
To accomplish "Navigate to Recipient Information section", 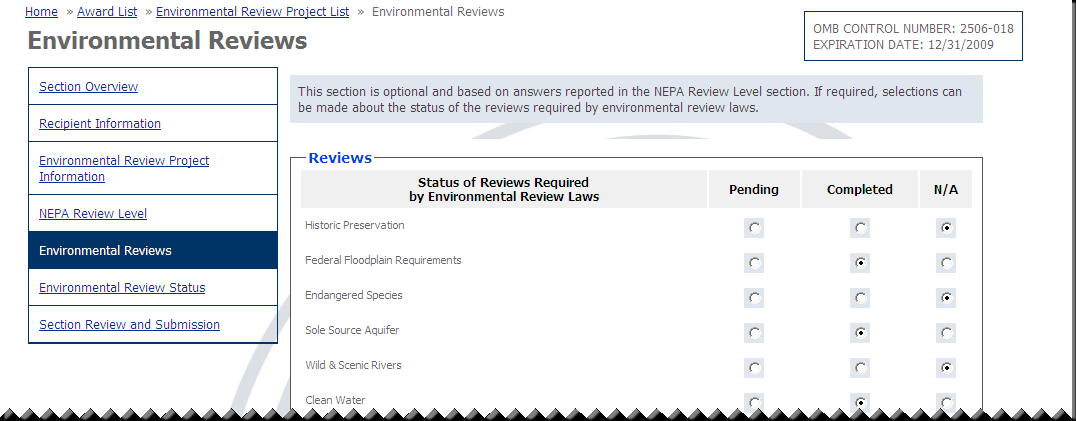I will click(x=99, y=124).
